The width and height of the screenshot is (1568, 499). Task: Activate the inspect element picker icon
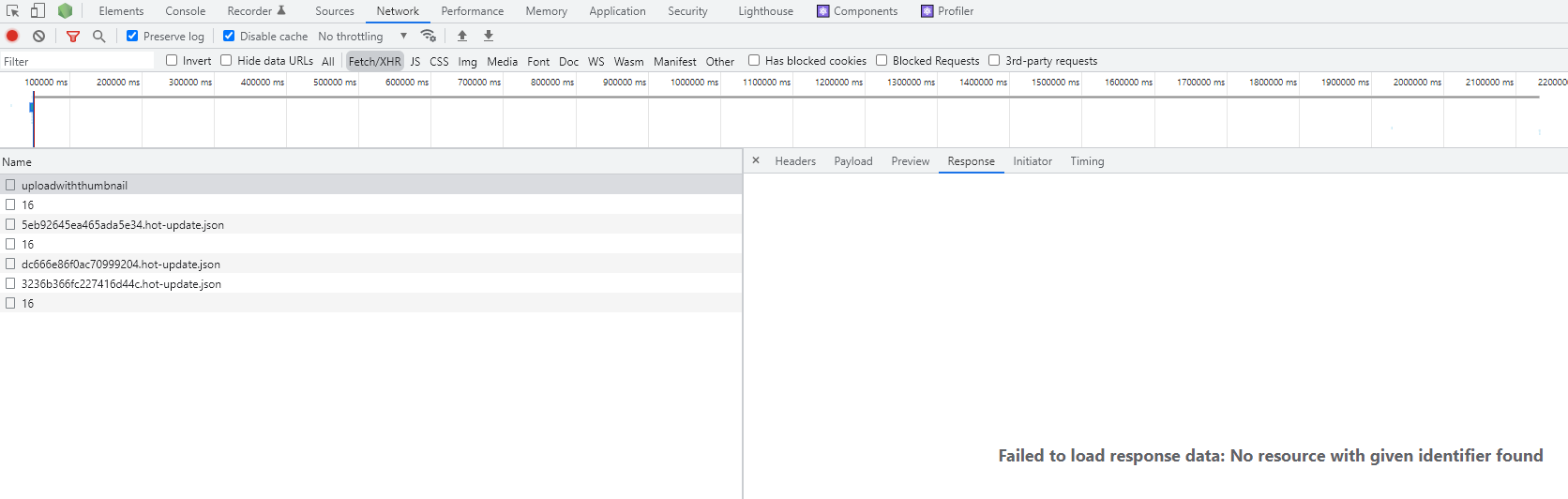13,11
